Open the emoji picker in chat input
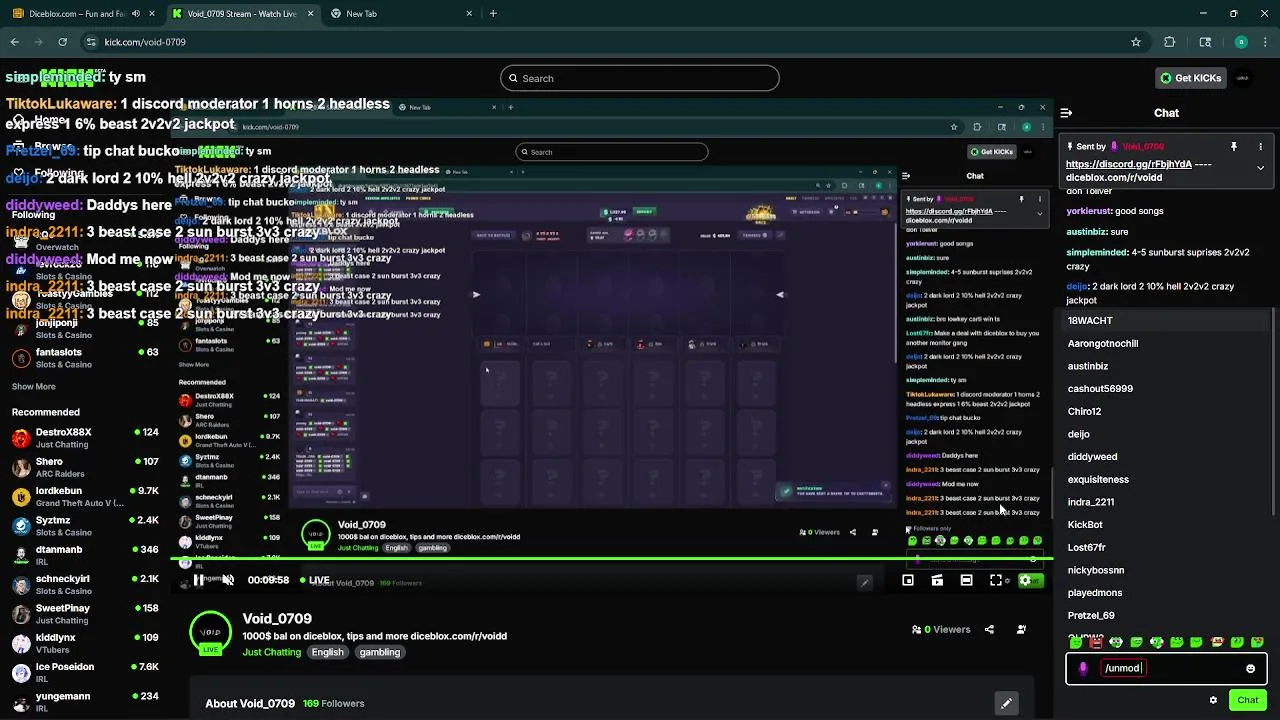 point(1250,668)
